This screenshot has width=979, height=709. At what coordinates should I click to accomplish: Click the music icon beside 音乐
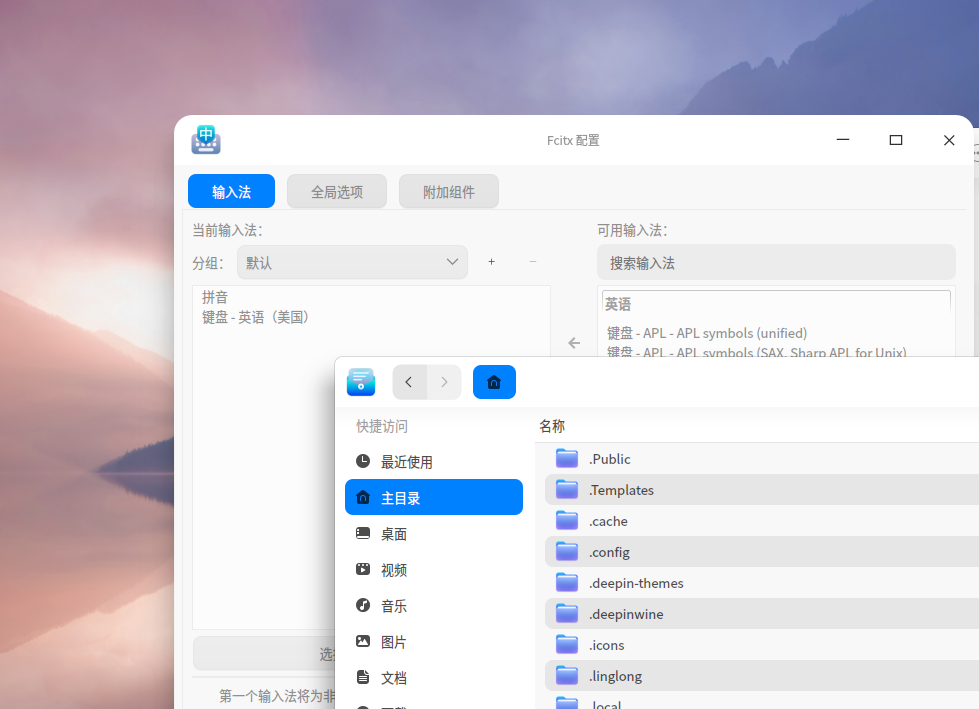click(x=363, y=605)
